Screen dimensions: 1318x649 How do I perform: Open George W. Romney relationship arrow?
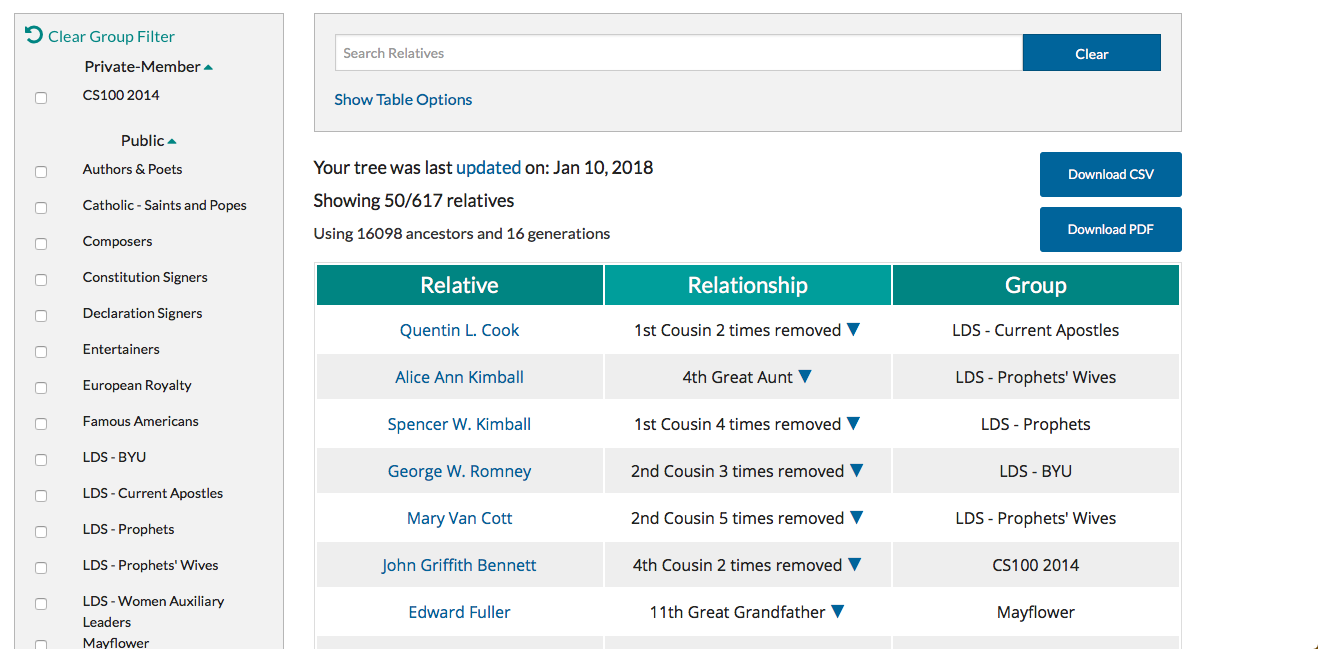tap(856, 471)
